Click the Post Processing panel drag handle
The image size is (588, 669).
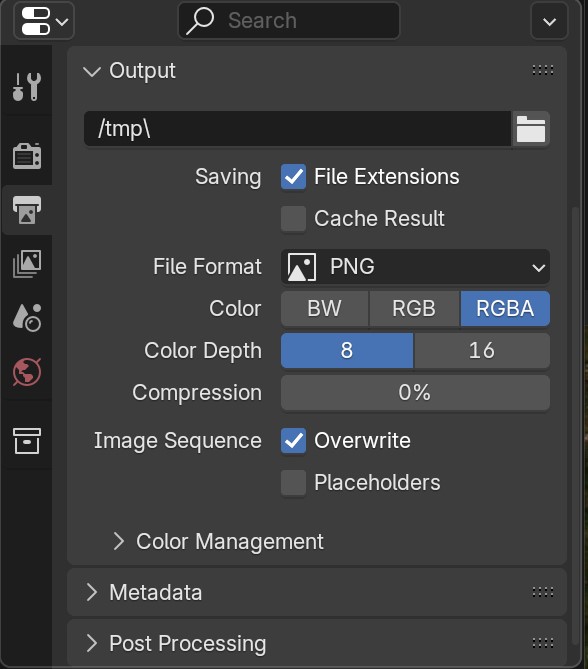(543, 643)
